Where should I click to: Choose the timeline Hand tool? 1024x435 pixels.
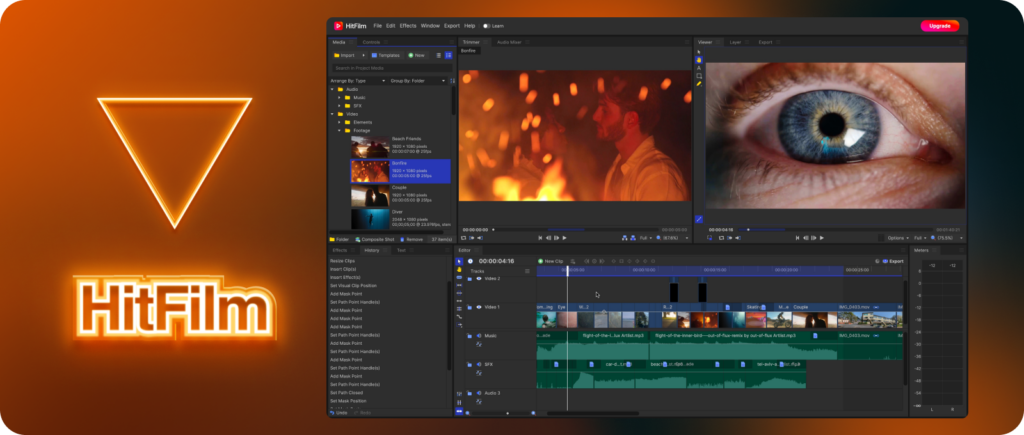(x=459, y=269)
